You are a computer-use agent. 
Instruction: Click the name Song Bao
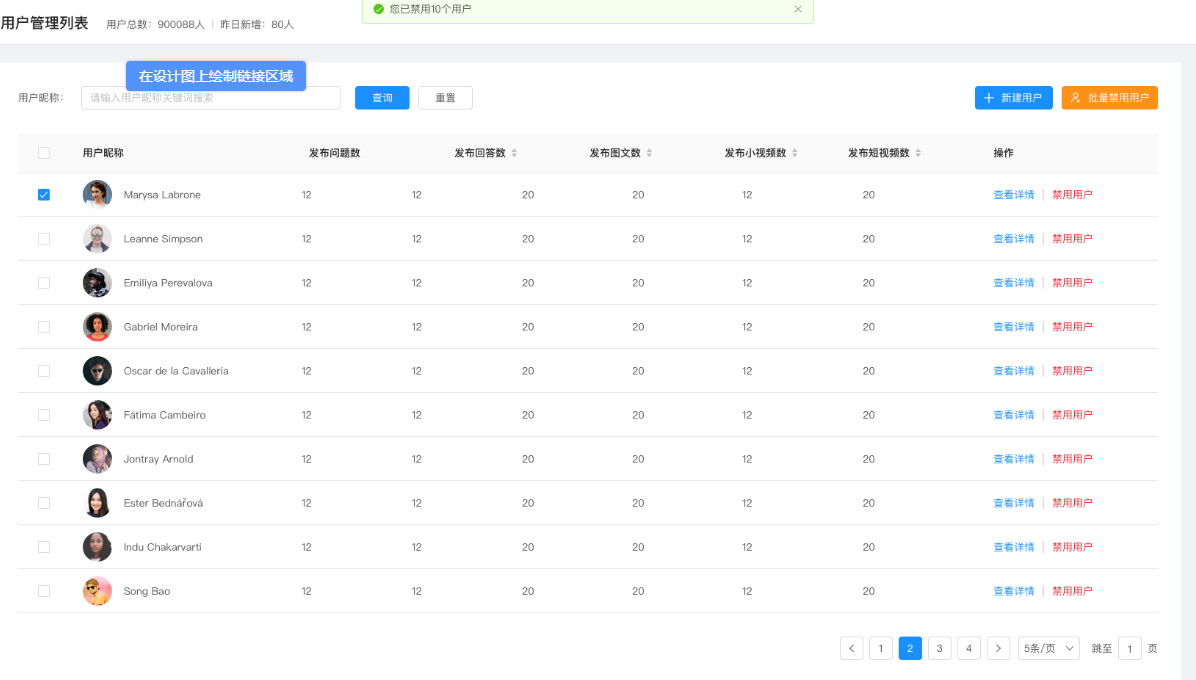coord(146,592)
